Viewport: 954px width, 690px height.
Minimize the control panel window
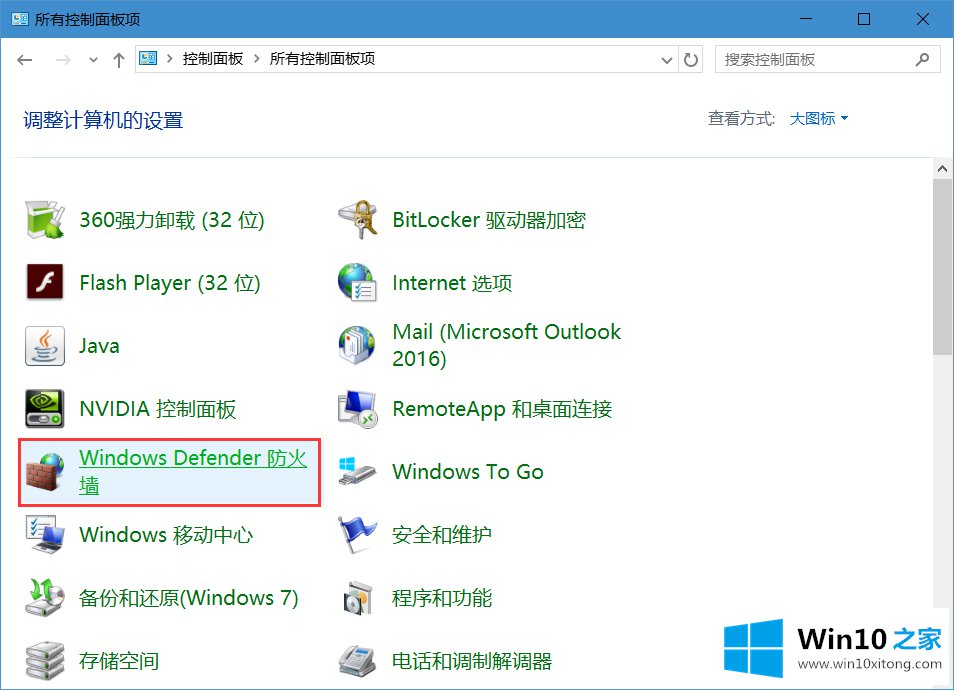806,19
